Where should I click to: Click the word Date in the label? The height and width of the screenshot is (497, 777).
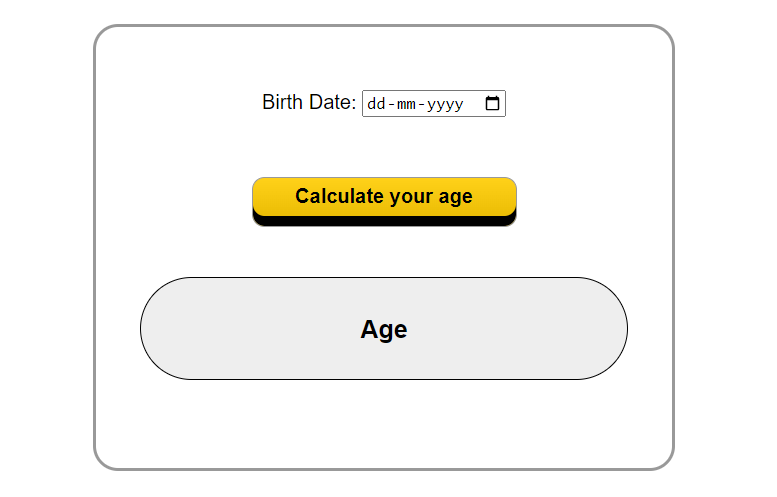tap(332, 103)
